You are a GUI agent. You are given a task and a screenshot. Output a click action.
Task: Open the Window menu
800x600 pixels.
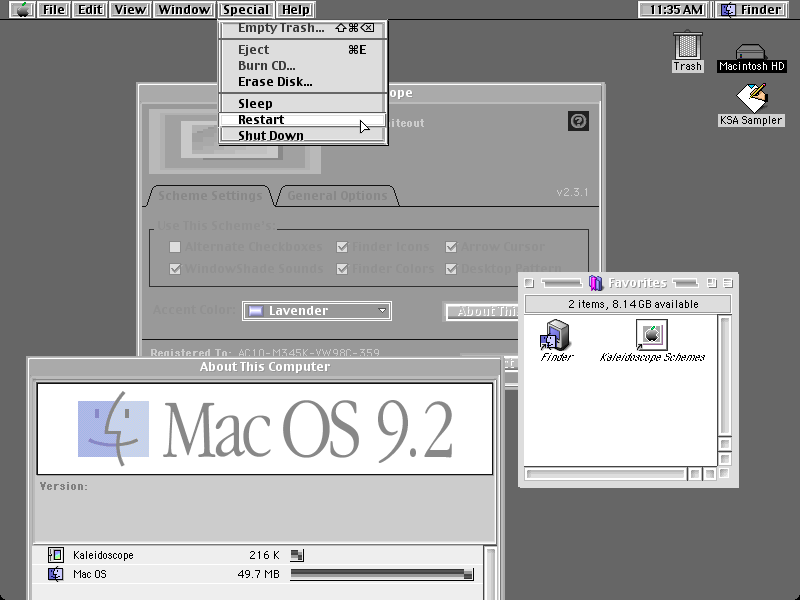pos(184,9)
